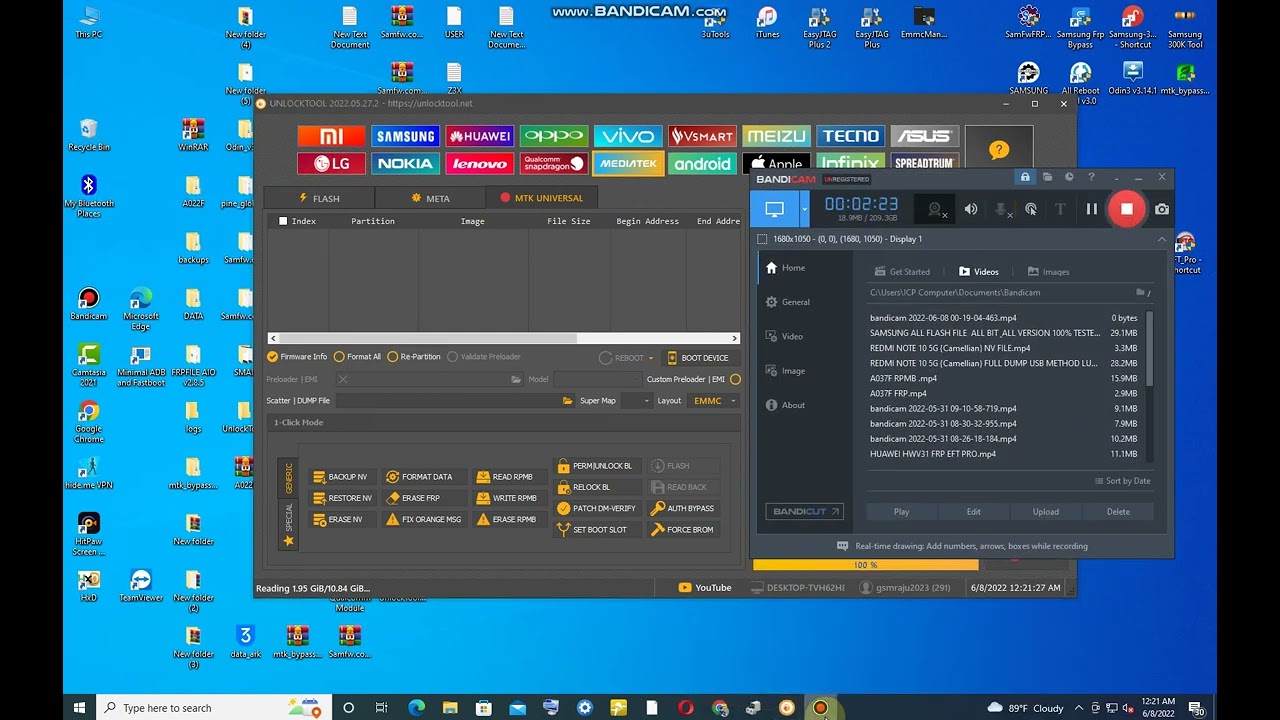Toggle Bandicam webcam overlay icon
This screenshot has width=1280, height=720.
point(935,209)
